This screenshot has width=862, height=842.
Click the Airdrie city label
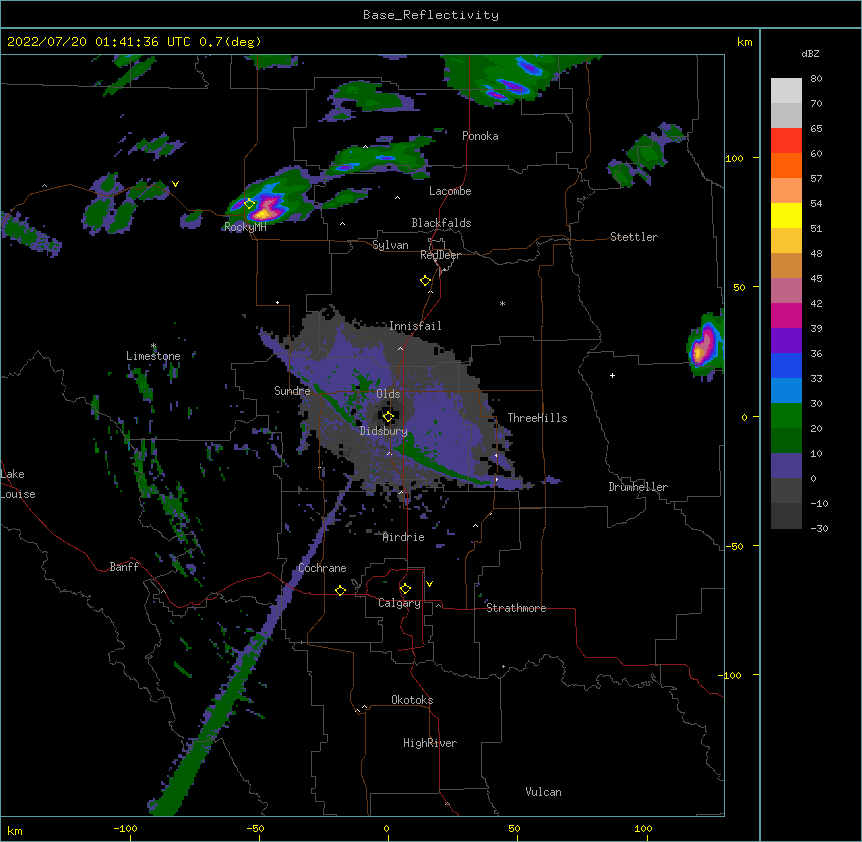404,537
